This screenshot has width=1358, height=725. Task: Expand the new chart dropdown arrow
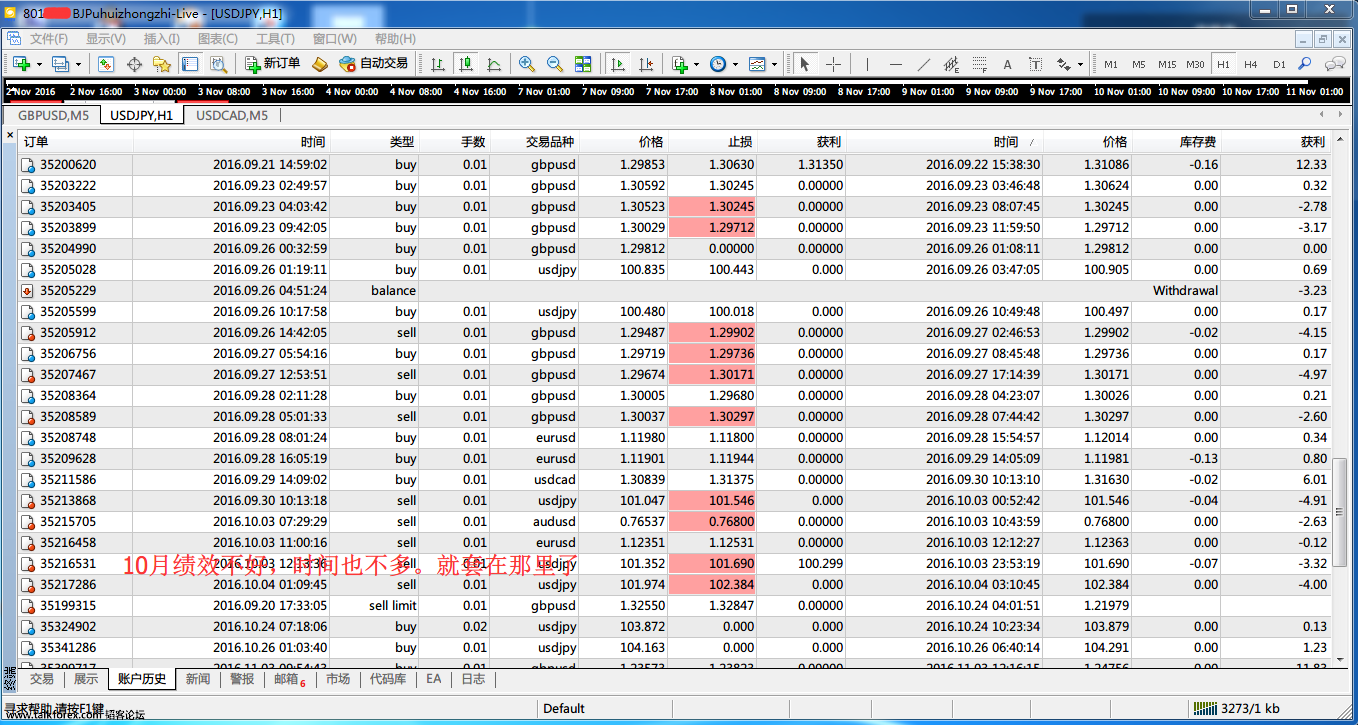click(x=38, y=64)
